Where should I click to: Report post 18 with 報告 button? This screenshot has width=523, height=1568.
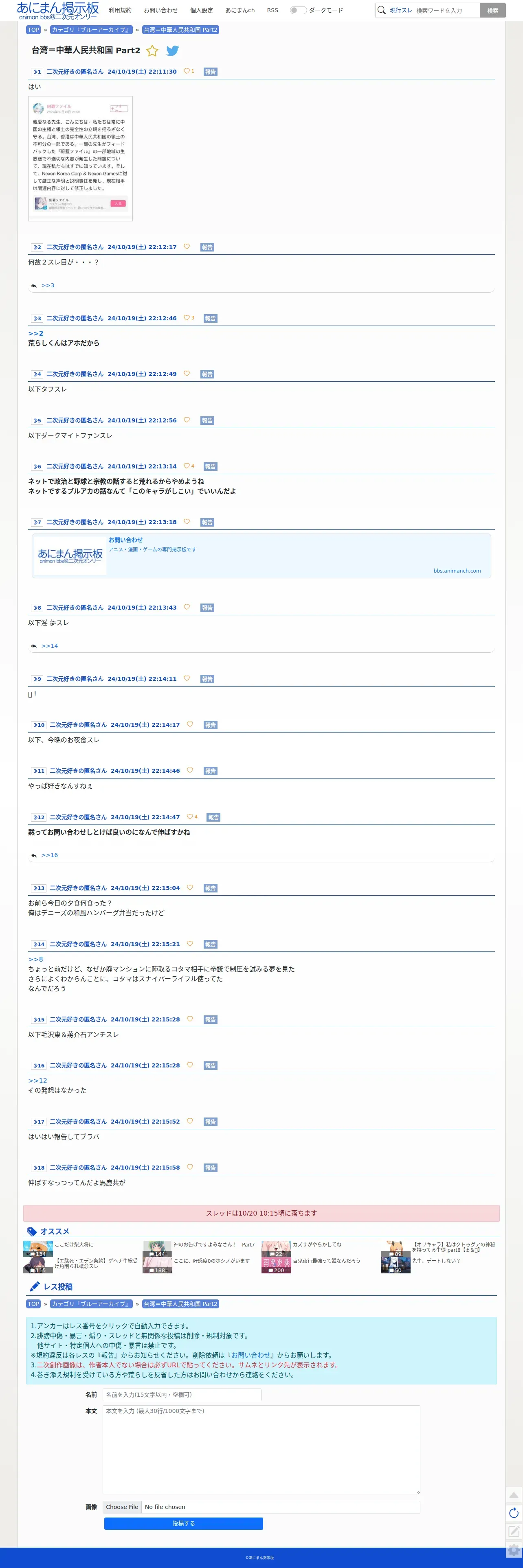[210, 1168]
